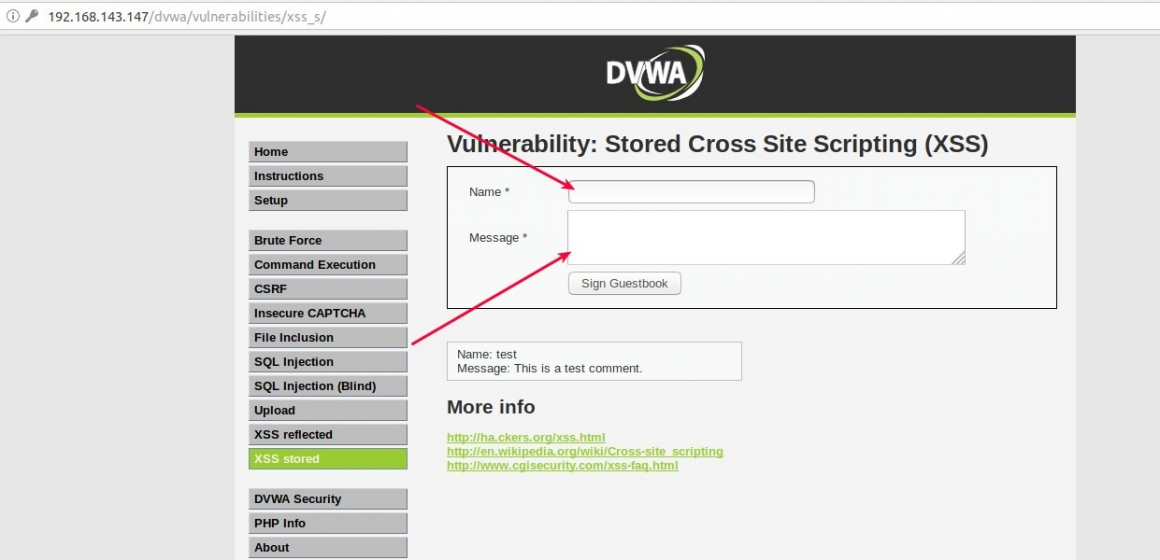Open SQL Injection (Blind) page
This screenshot has height=560, width=1160.
coord(328,386)
